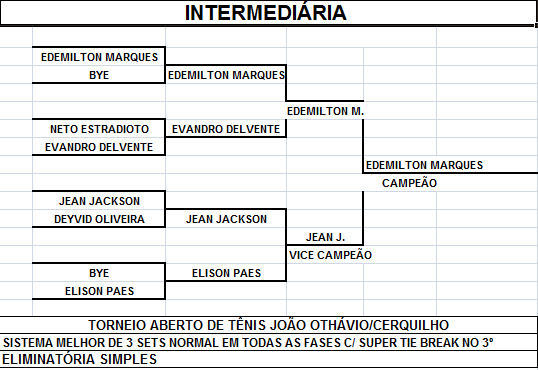Click the JEAN J. finalist cell
This screenshot has height=370, width=538.
click(325, 237)
